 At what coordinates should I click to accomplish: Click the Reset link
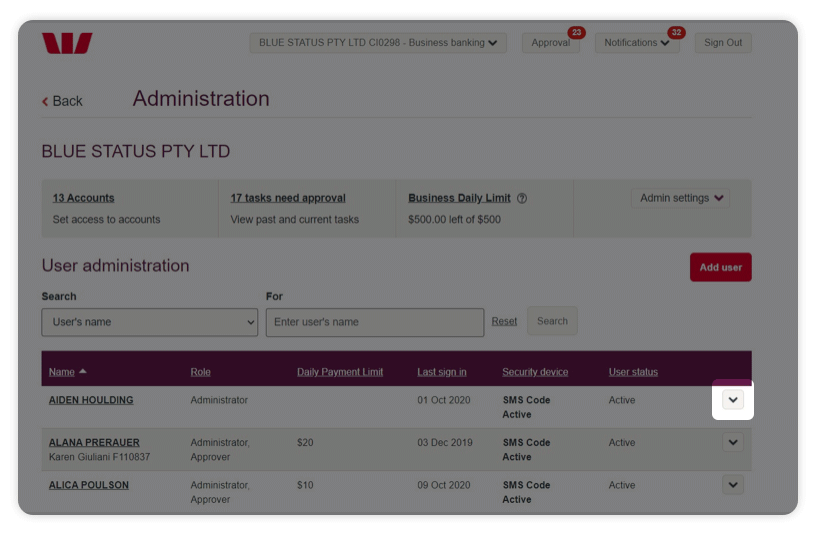click(x=504, y=321)
